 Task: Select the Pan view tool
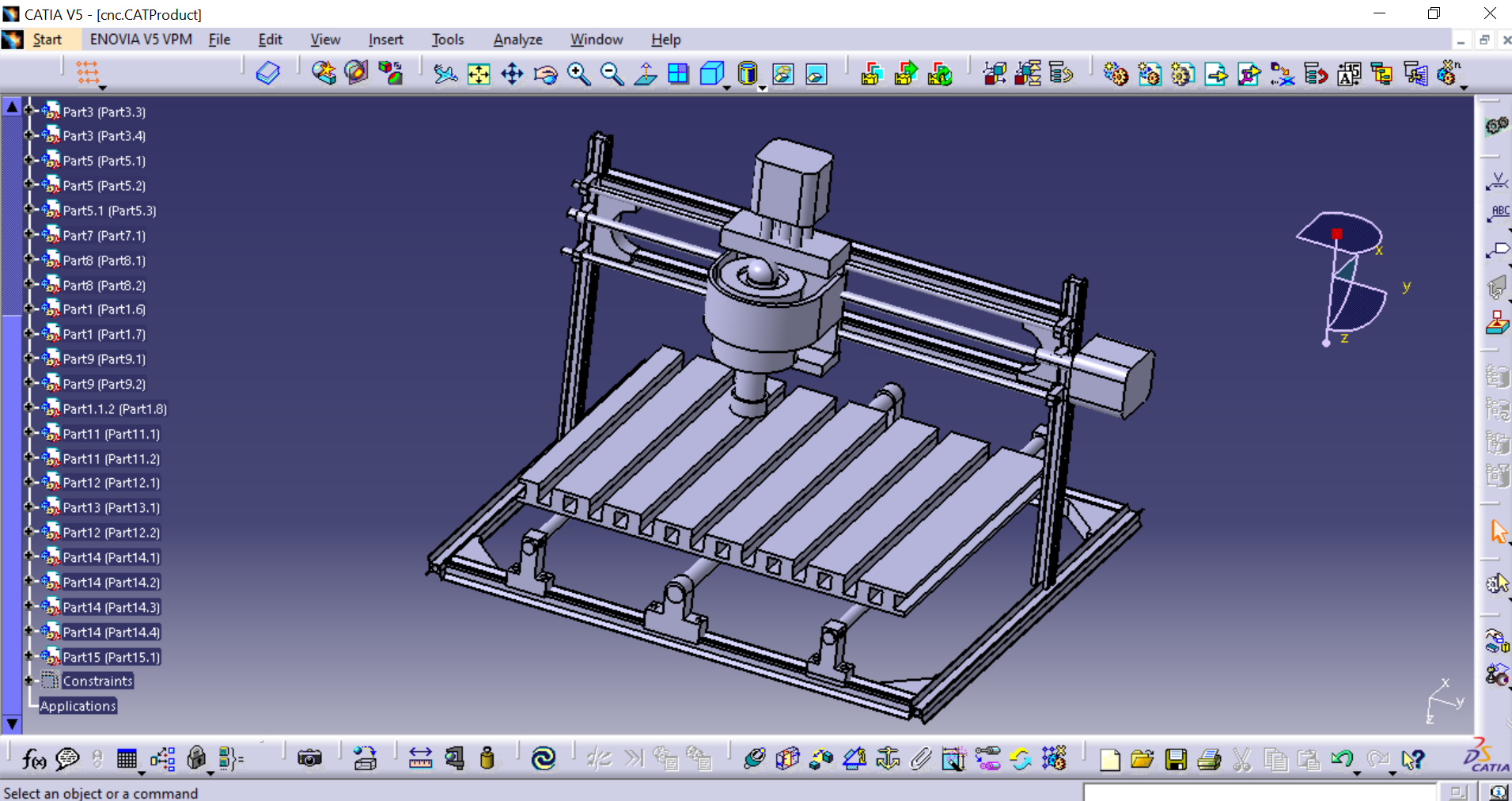click(512, 74)
